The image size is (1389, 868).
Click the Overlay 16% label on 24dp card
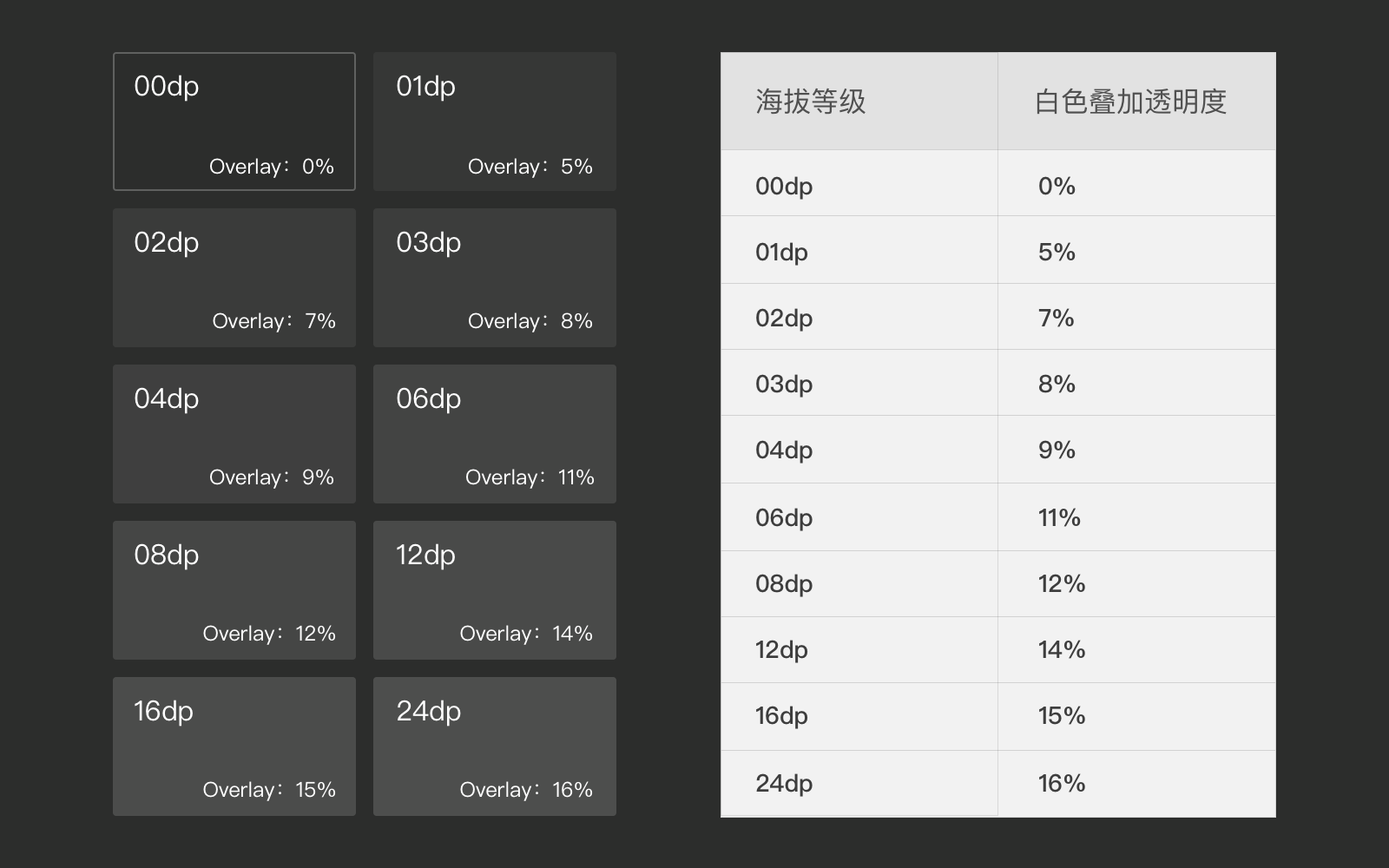(x=524, y=789)
